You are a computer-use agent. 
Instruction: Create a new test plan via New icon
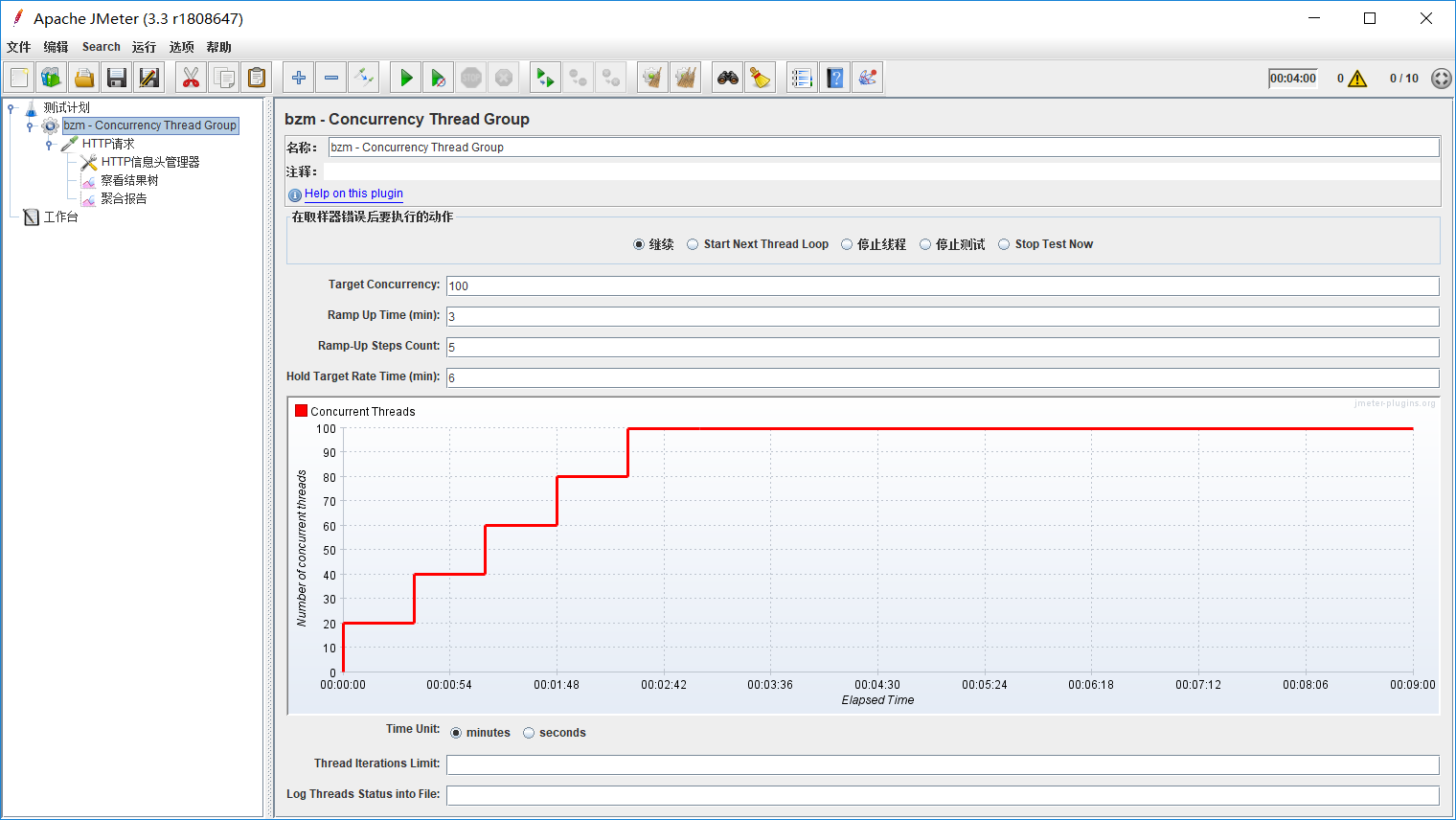(x=19, y=78)
